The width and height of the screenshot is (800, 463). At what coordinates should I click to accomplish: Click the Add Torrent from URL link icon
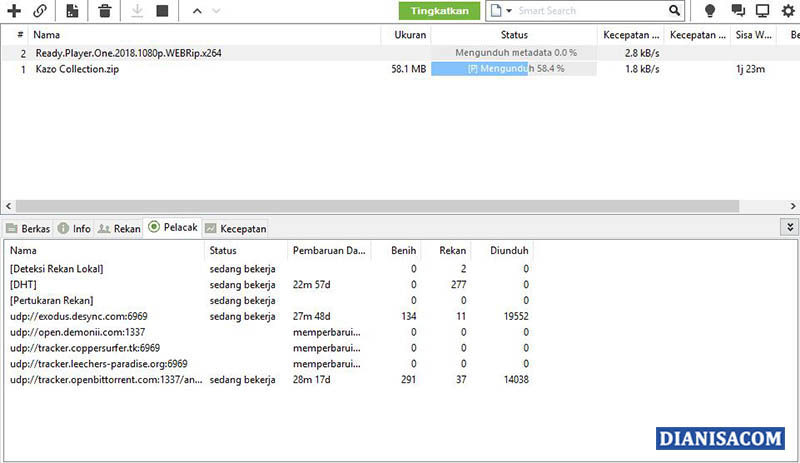point(40,11)
